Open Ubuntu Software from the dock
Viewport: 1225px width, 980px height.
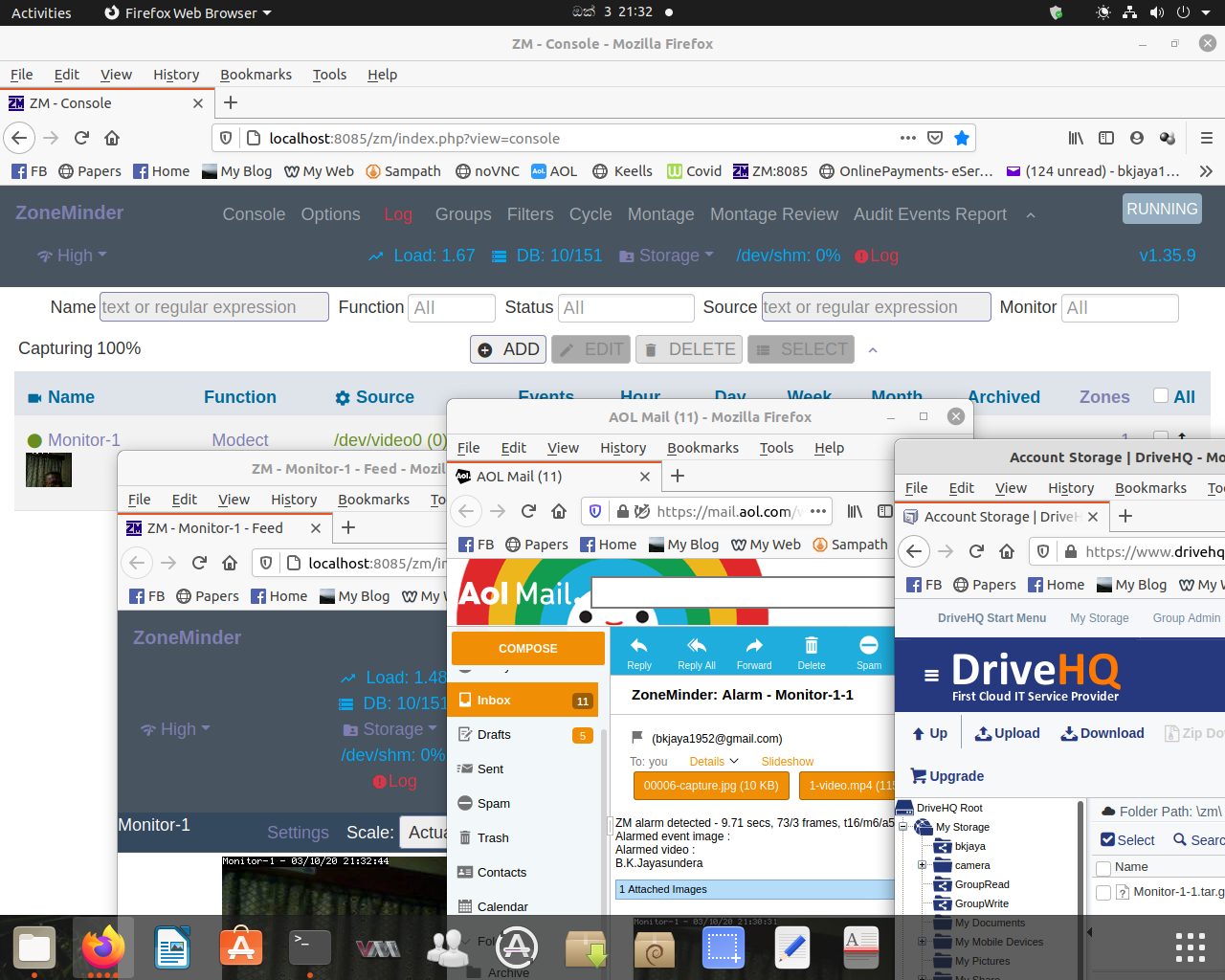(241, 947)
